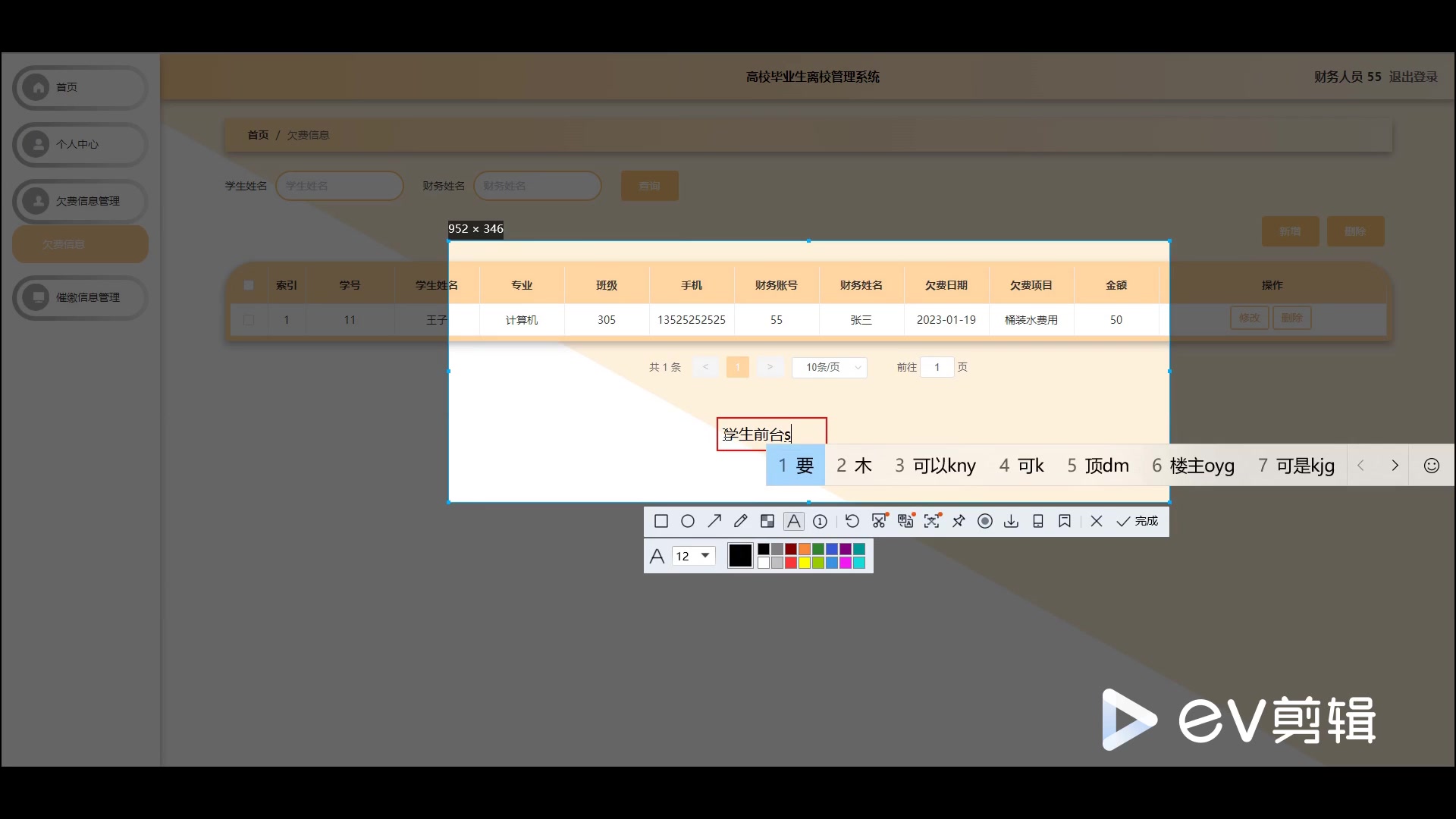The width and height of the screenshot is (1456, 819).
Task: Click the 首页 breadcrumb link
Action: point(258,135)
